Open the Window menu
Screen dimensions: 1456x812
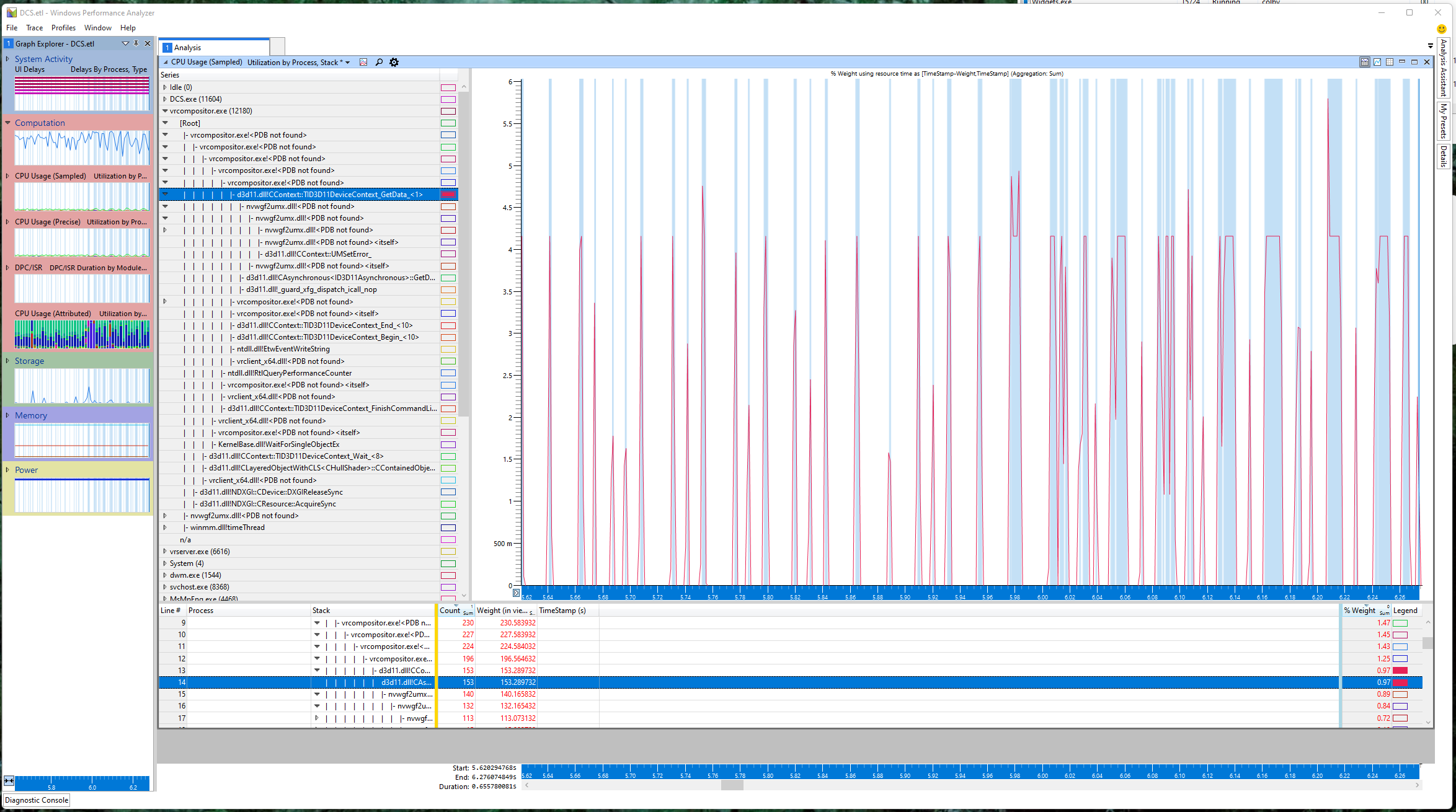pos(98,28)
